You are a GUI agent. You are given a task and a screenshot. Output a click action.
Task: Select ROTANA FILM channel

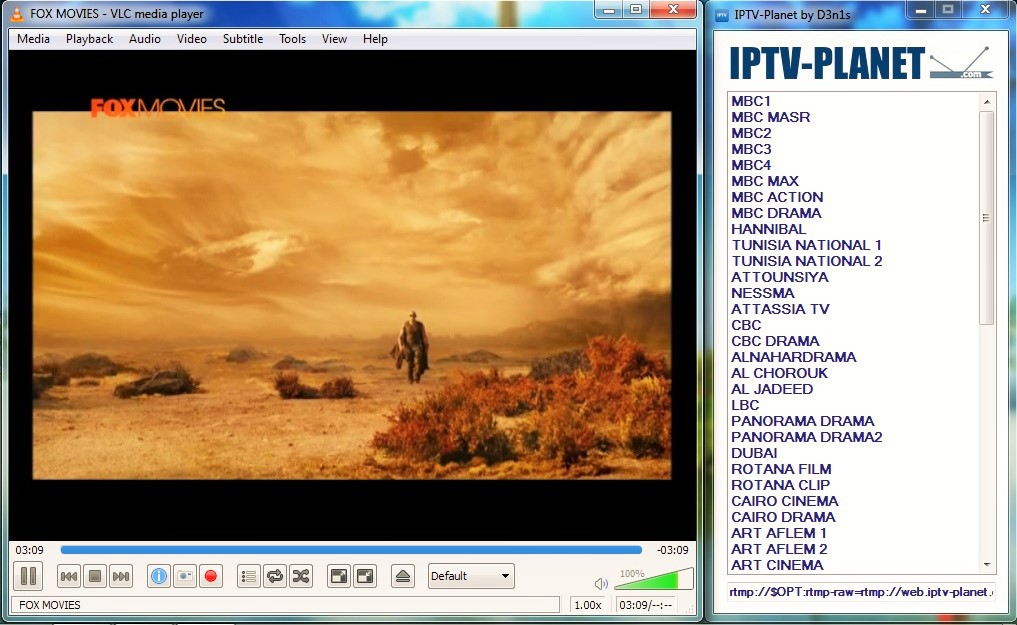[x=781, y=469]
